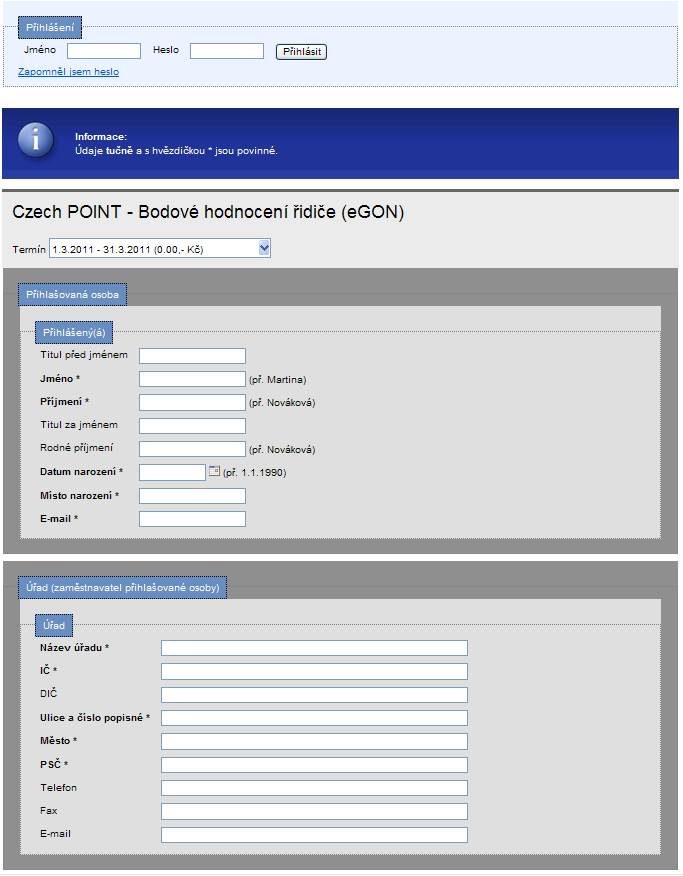Image resolution: width=683 pixels, height=876 pixels.
Task: Click the blue information icon
Action: 36,140
